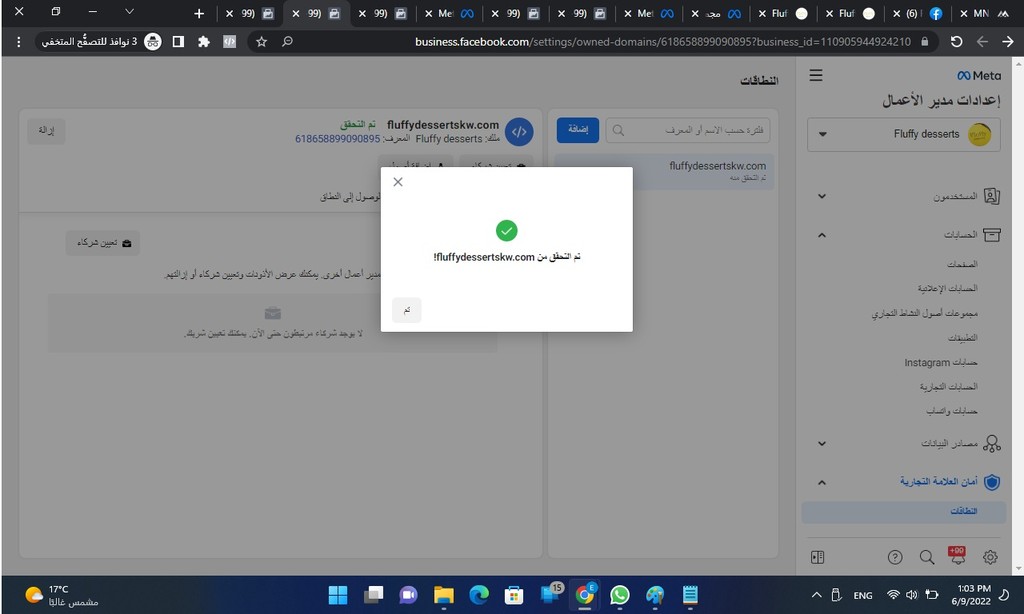Open the hamburger menu beside the Meta logo
The image size is (1024, 614).
pyautogui.click(x=816, y=75)
